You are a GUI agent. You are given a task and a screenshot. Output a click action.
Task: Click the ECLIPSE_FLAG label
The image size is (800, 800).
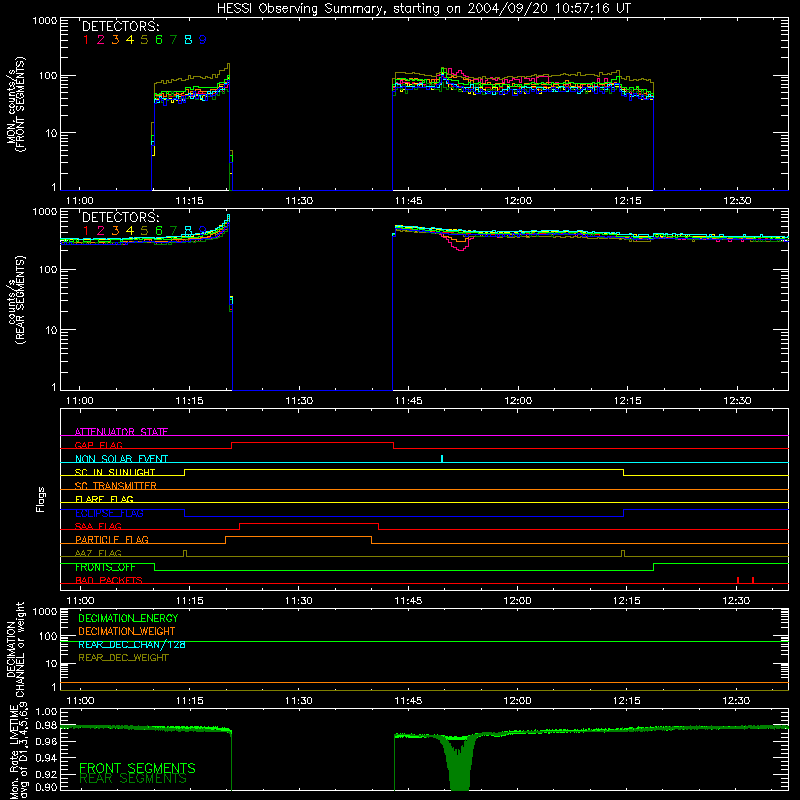[109, 513]
